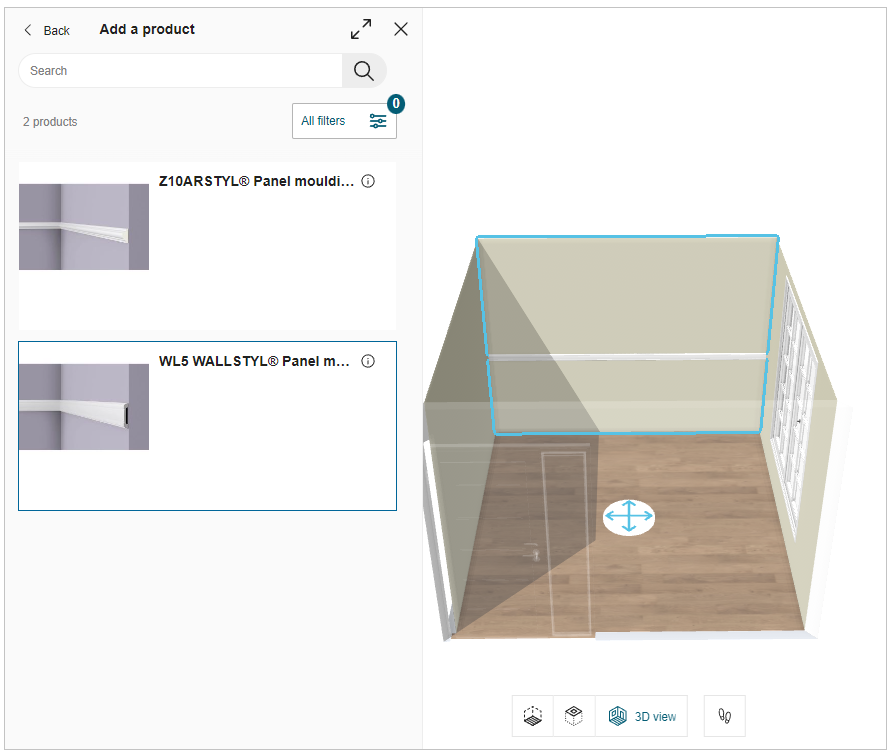
Task: Click the four-arrow move handle on floor
Action: 628,516
